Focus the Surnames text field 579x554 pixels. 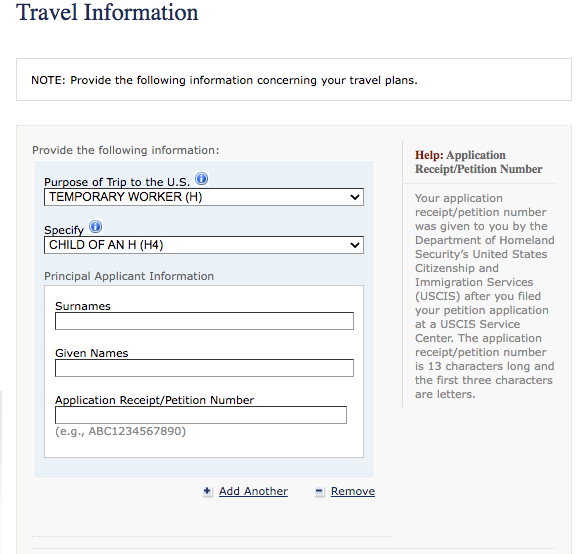(204, 321)
